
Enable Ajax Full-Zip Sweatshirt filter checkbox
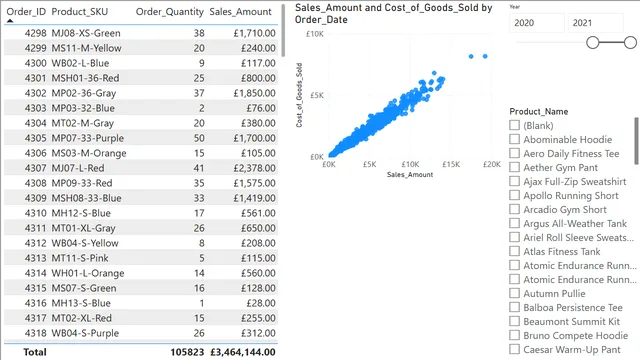(x=514, y=181)
